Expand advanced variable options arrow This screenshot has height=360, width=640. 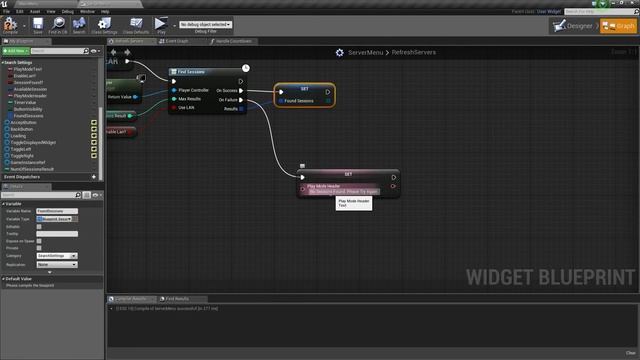(50, 272)
